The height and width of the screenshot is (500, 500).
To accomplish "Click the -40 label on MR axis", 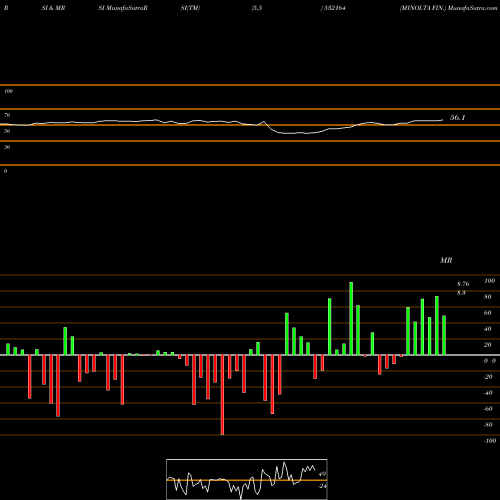I will pyautogui.click(x=488, y=393).
